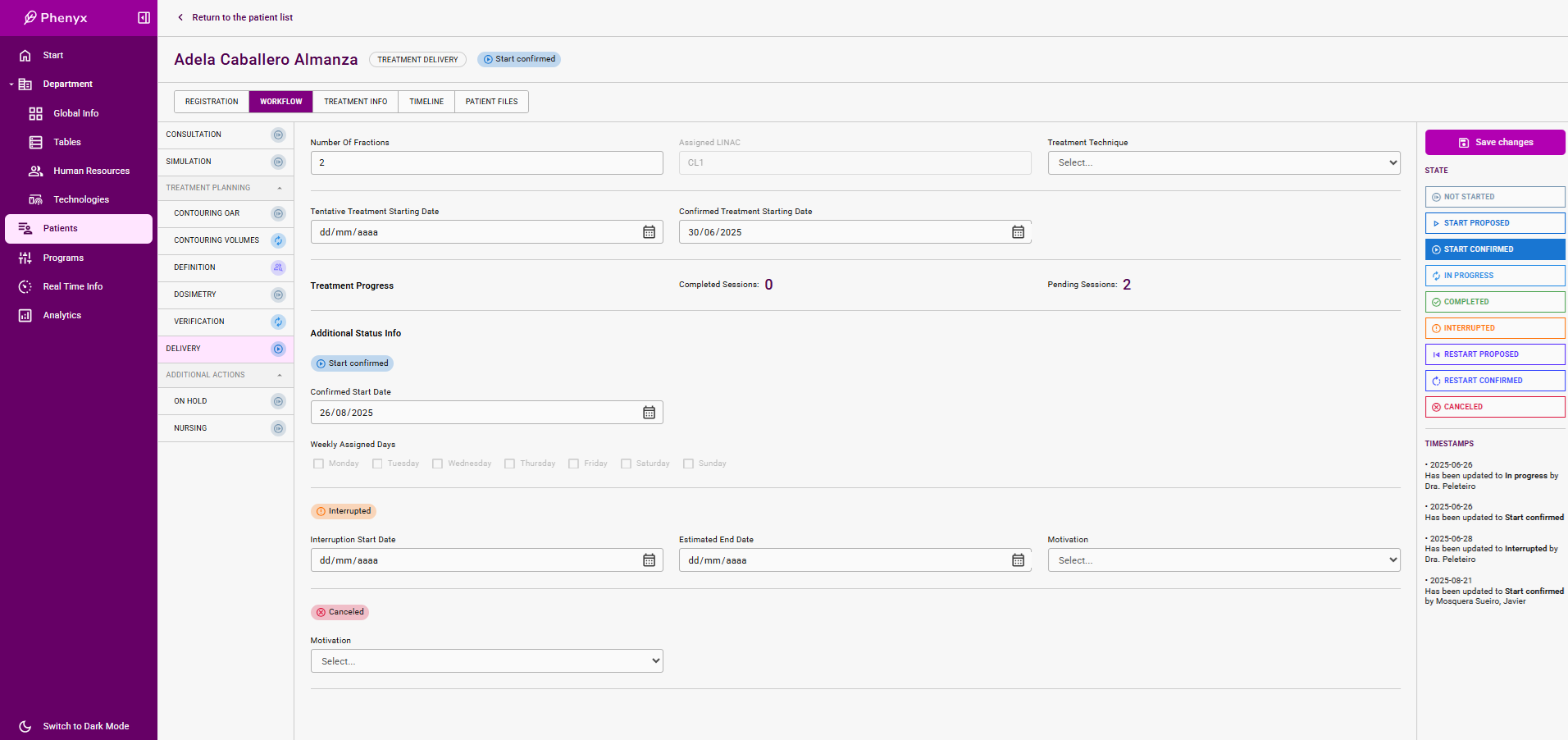The width and height of the screenshot is (1568, 740).
Task: Switch to the Timeline tab
Action: [426, 102]
